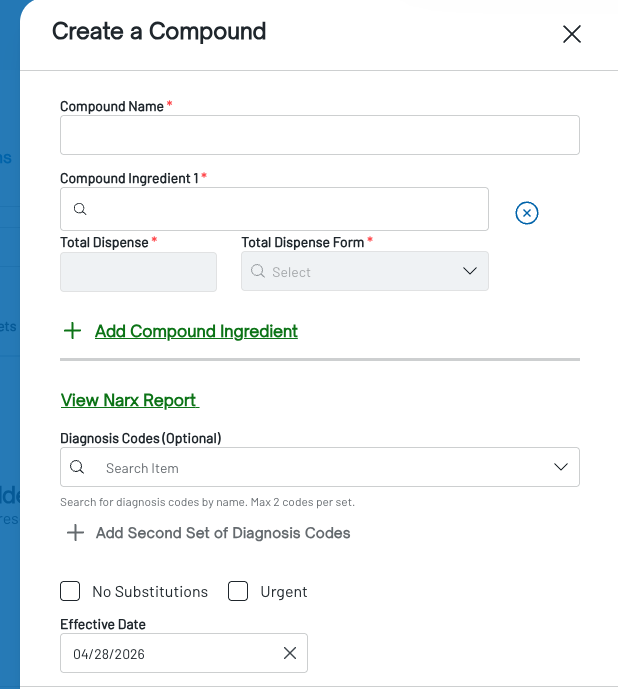
Task: Click the magnifier icon in Compound Ingredient field
Action: [80, 209]
